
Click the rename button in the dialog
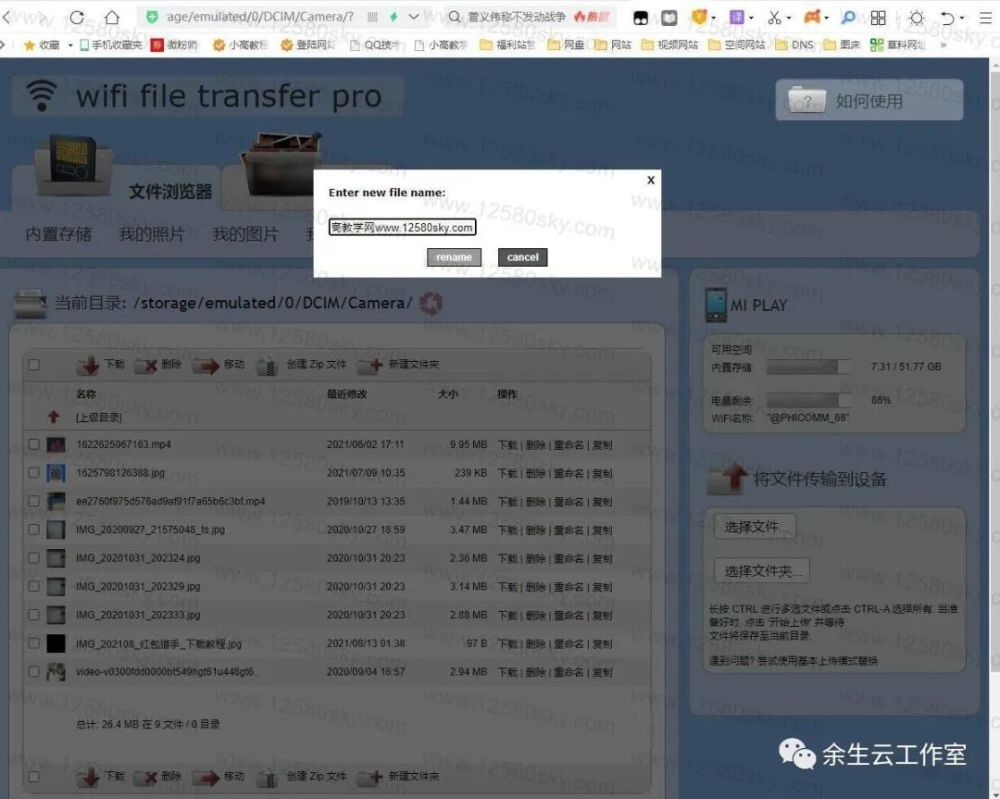(x=453, y=257)
